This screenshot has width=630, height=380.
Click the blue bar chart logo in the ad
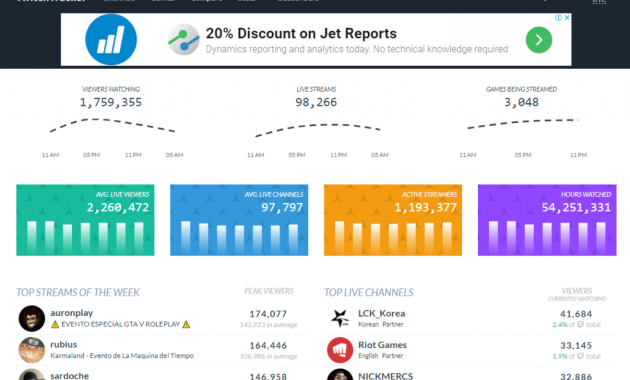point(111,39)
